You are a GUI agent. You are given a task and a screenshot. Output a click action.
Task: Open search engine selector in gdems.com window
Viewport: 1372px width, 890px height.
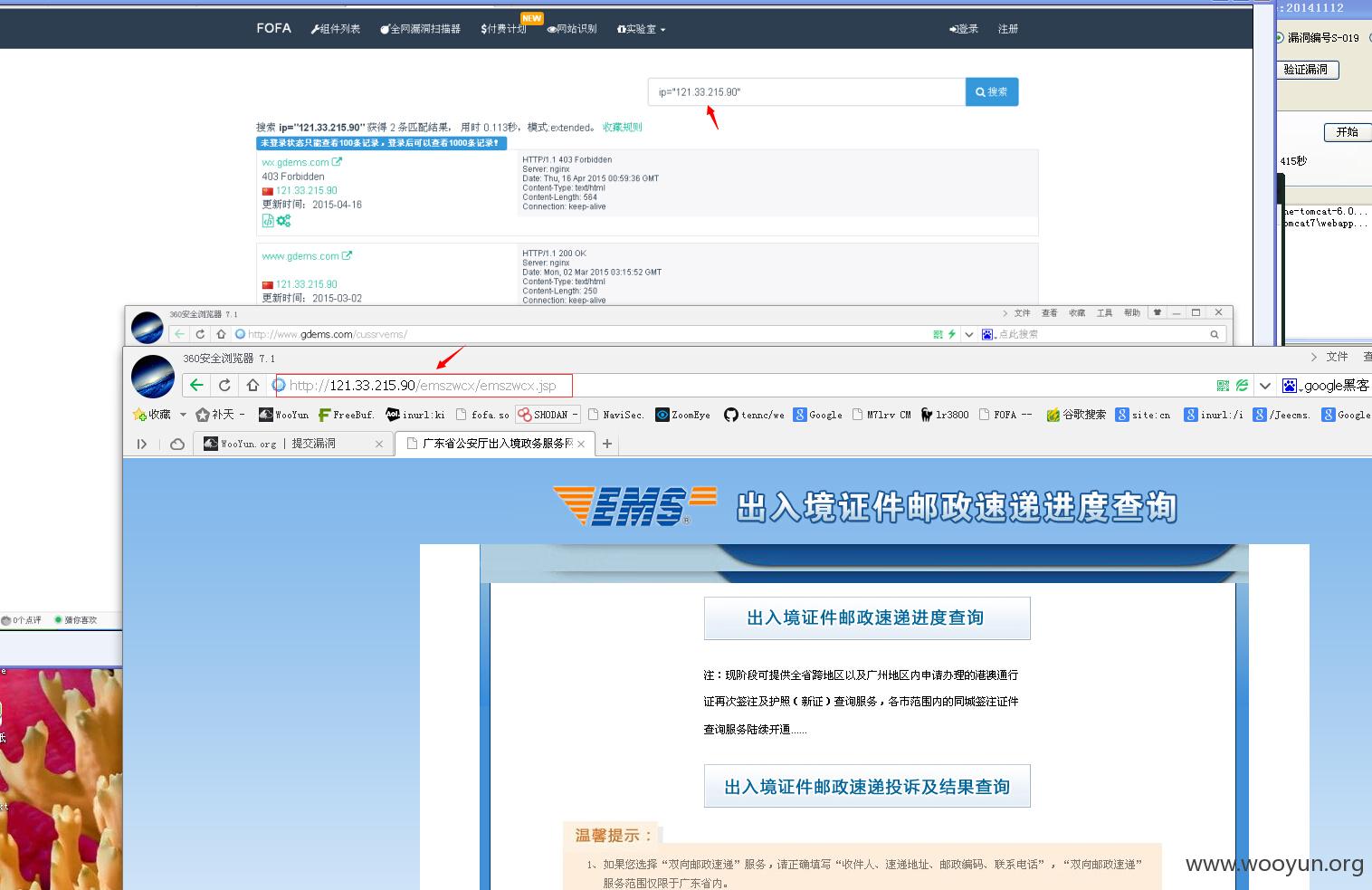pyautogui.click(x=988, y=334)
